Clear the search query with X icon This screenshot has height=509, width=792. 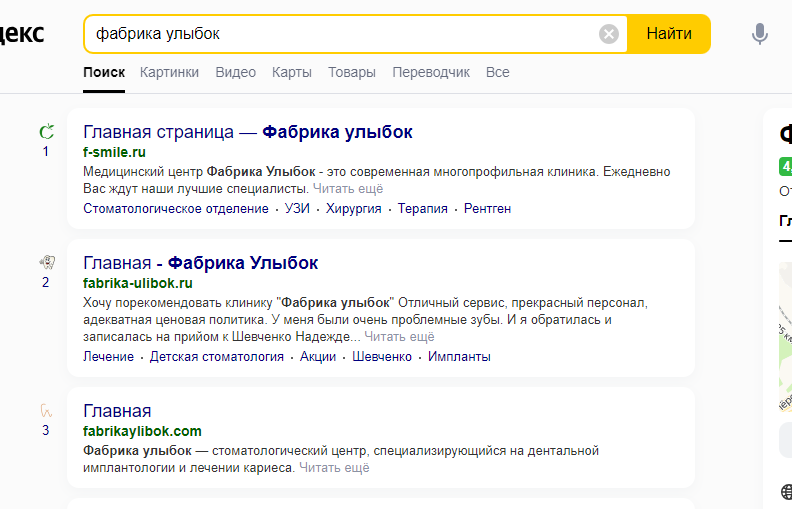point(609,34)
